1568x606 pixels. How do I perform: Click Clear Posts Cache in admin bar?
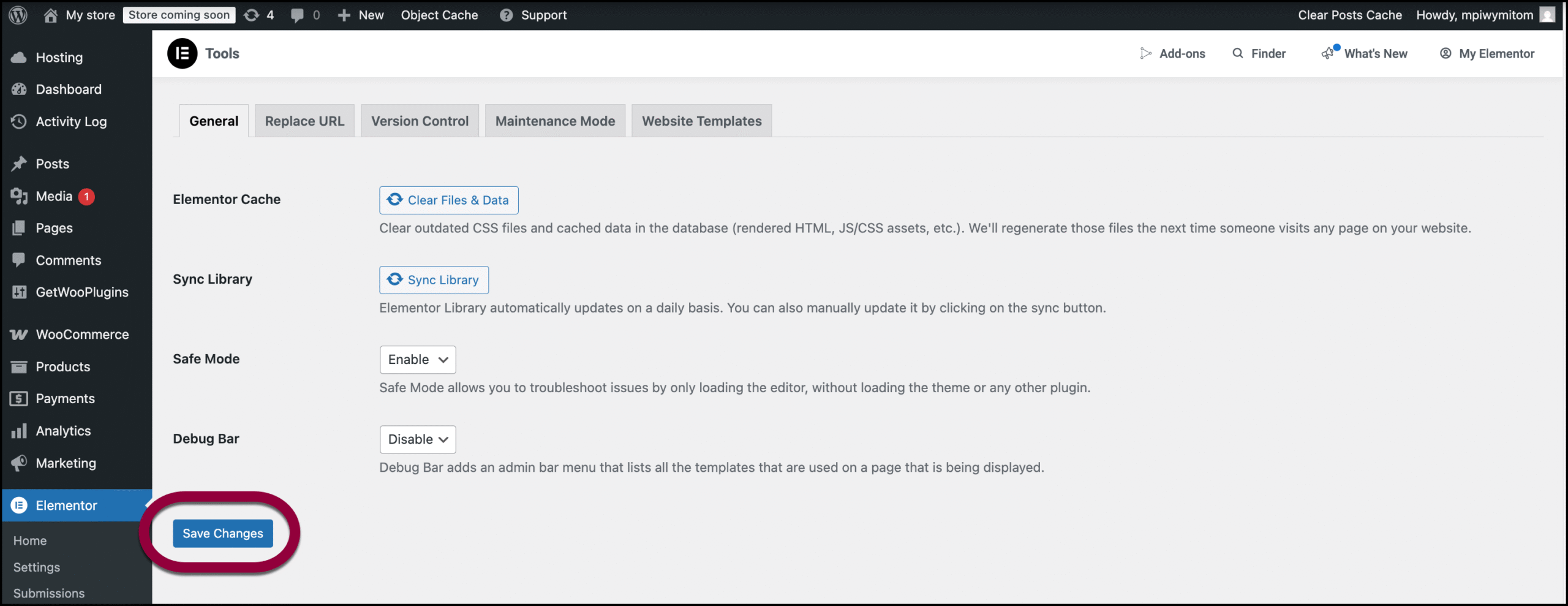pos(1350,15)
